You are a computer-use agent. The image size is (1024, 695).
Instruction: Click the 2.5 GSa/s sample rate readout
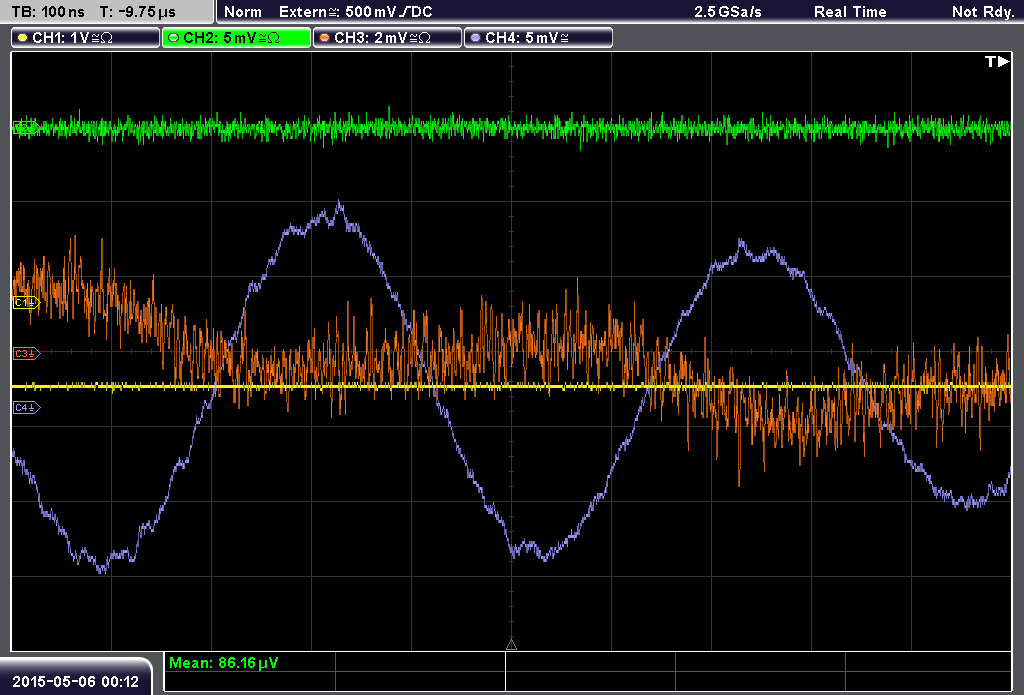click(x=728, y=12)
